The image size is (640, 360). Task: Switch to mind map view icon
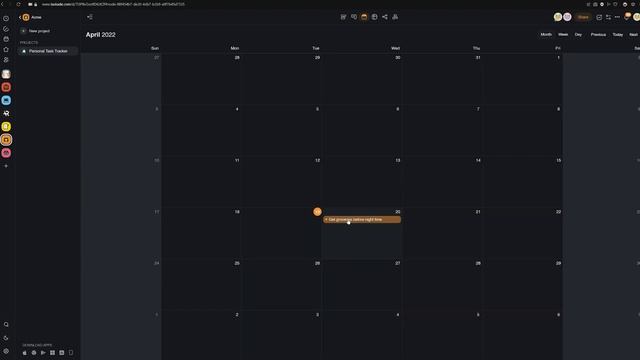(x=354, y=17)
